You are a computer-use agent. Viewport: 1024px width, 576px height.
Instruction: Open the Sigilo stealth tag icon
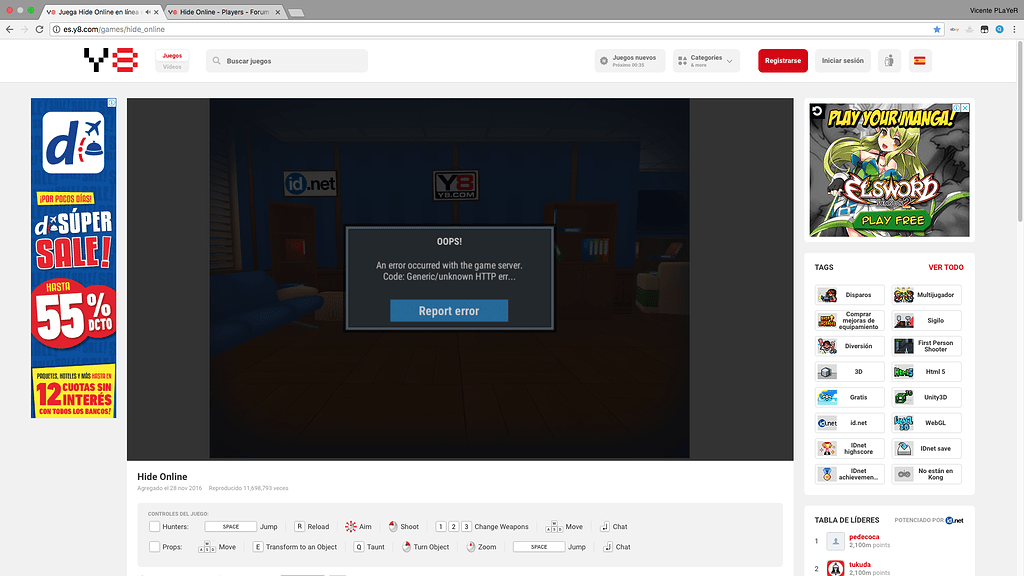pyautogui.click(x=903, y=320)
